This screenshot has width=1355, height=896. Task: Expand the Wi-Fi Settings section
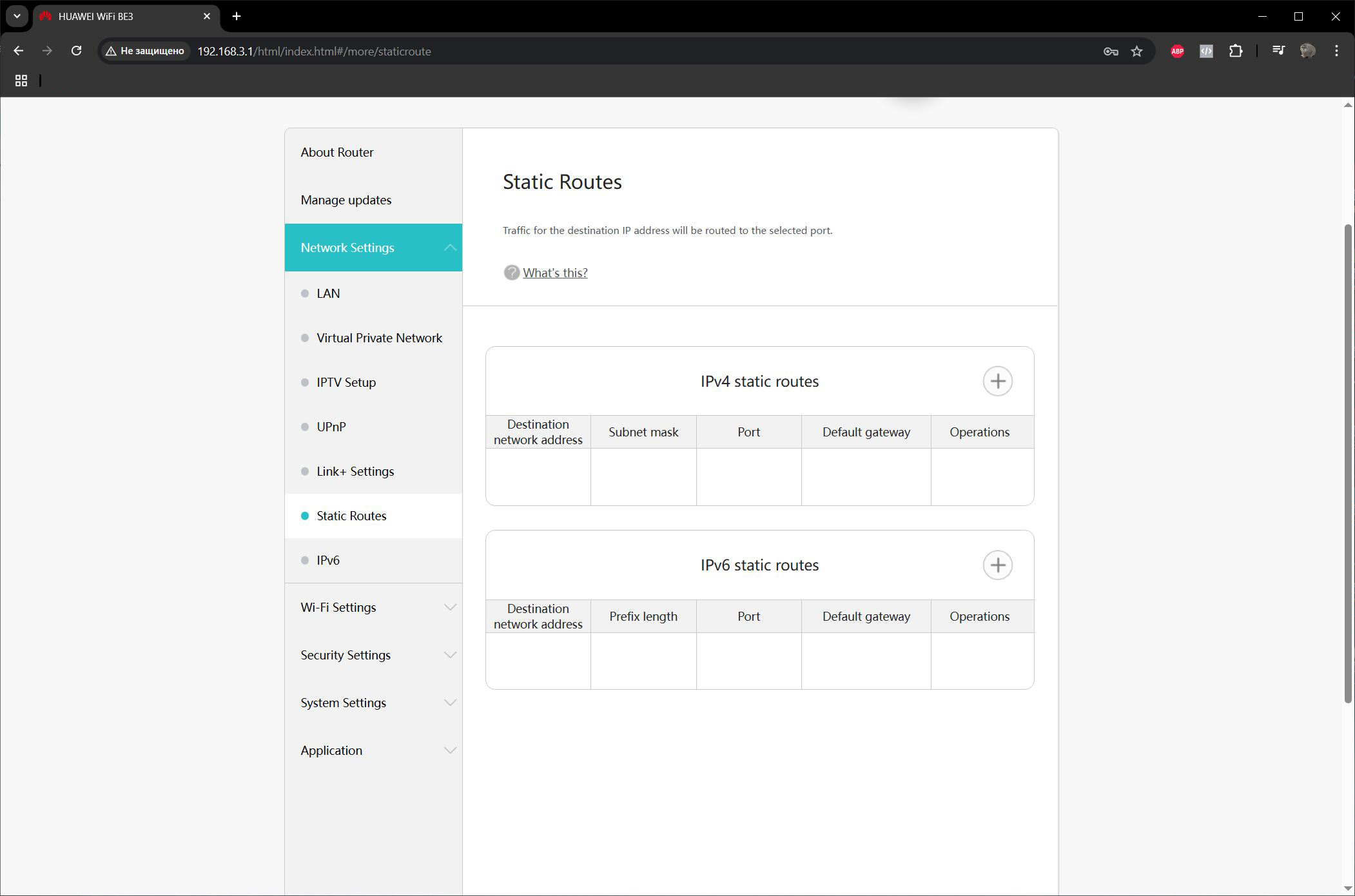(373, 607)
